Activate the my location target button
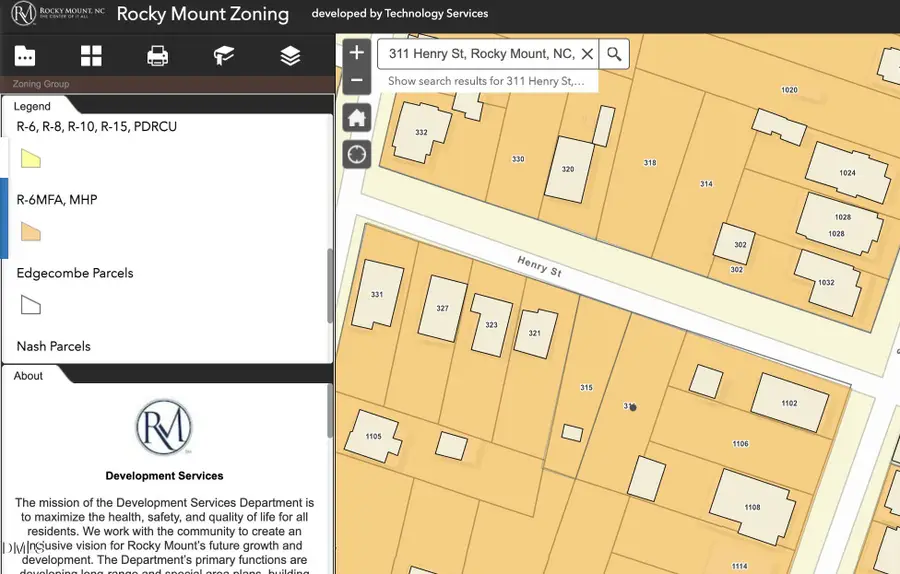The image size is (900, 574). (x=356, y=154)
